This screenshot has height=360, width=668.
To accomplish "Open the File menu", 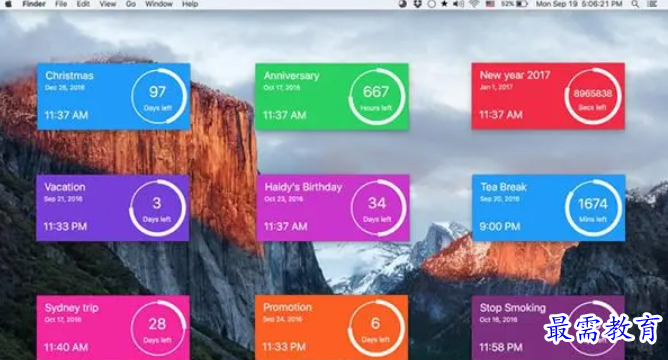I will coord(61,4).
